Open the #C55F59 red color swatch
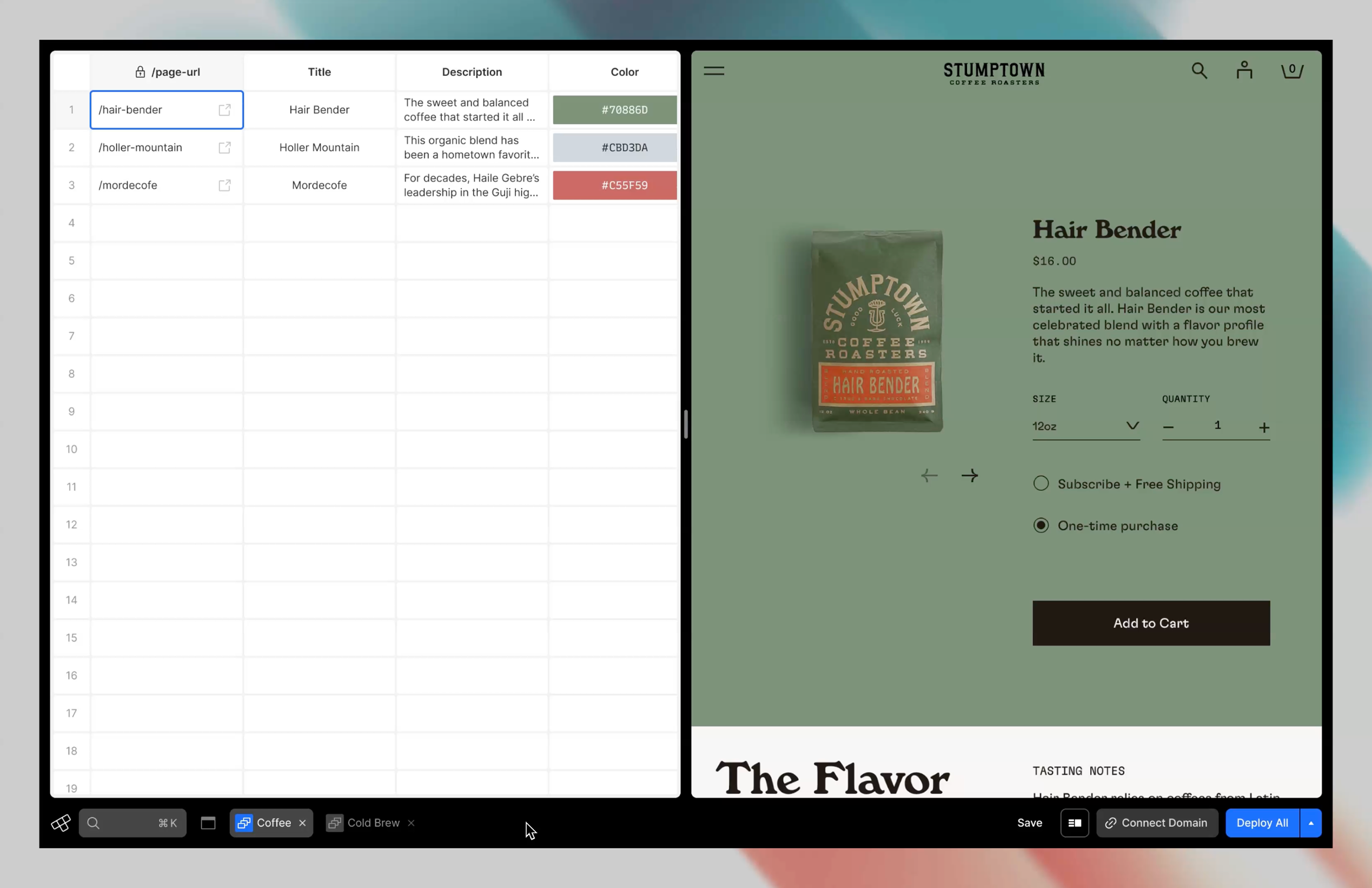 pyautogui.click(x=615, y=185)
